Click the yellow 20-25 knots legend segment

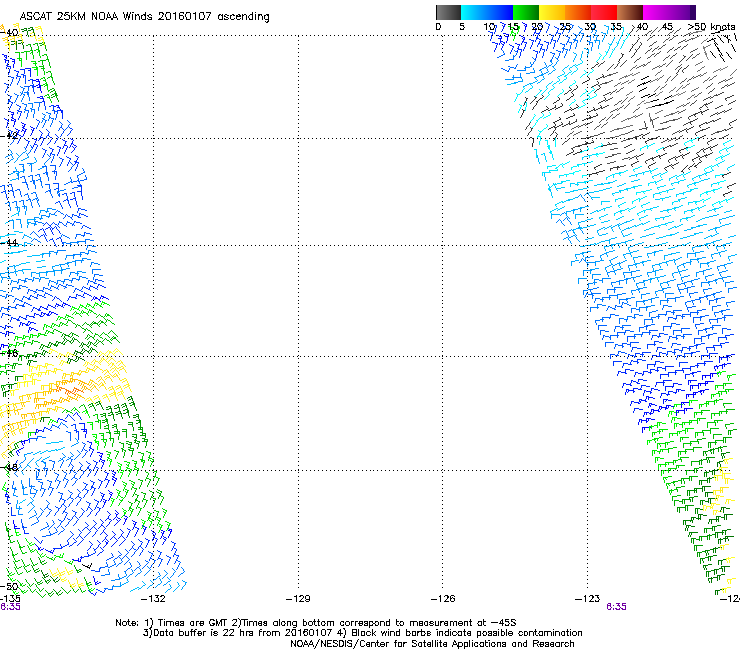click(x=552, y=12)
